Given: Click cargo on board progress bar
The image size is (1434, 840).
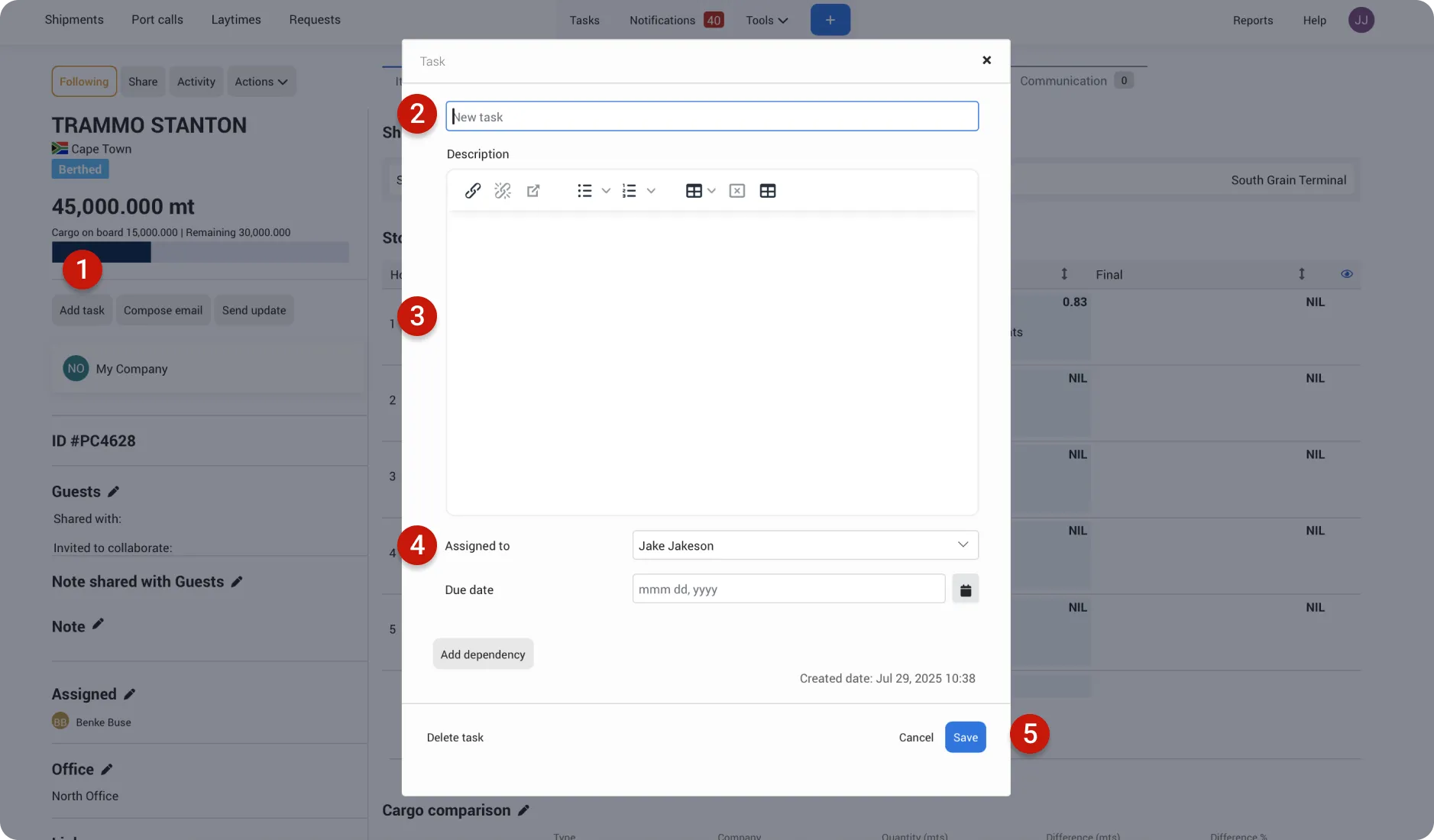Looking at the screenshot, I should coord(200,253).
